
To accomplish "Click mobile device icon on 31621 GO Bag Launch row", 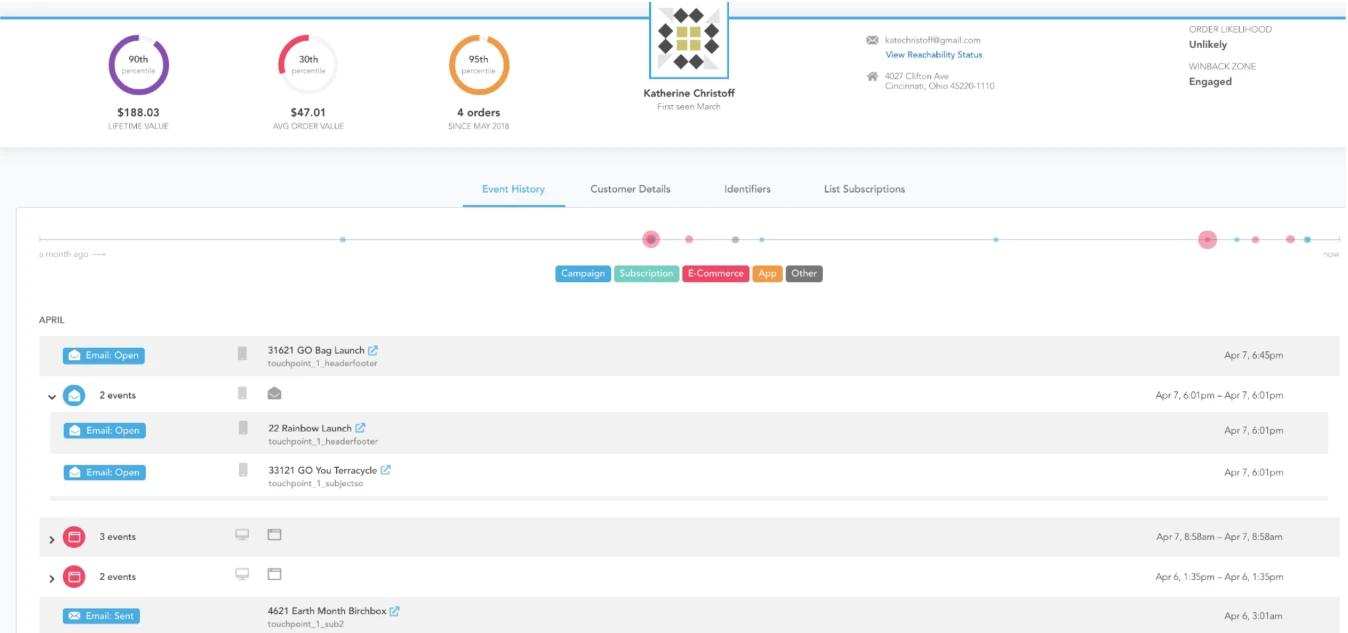I will (242, 353).
